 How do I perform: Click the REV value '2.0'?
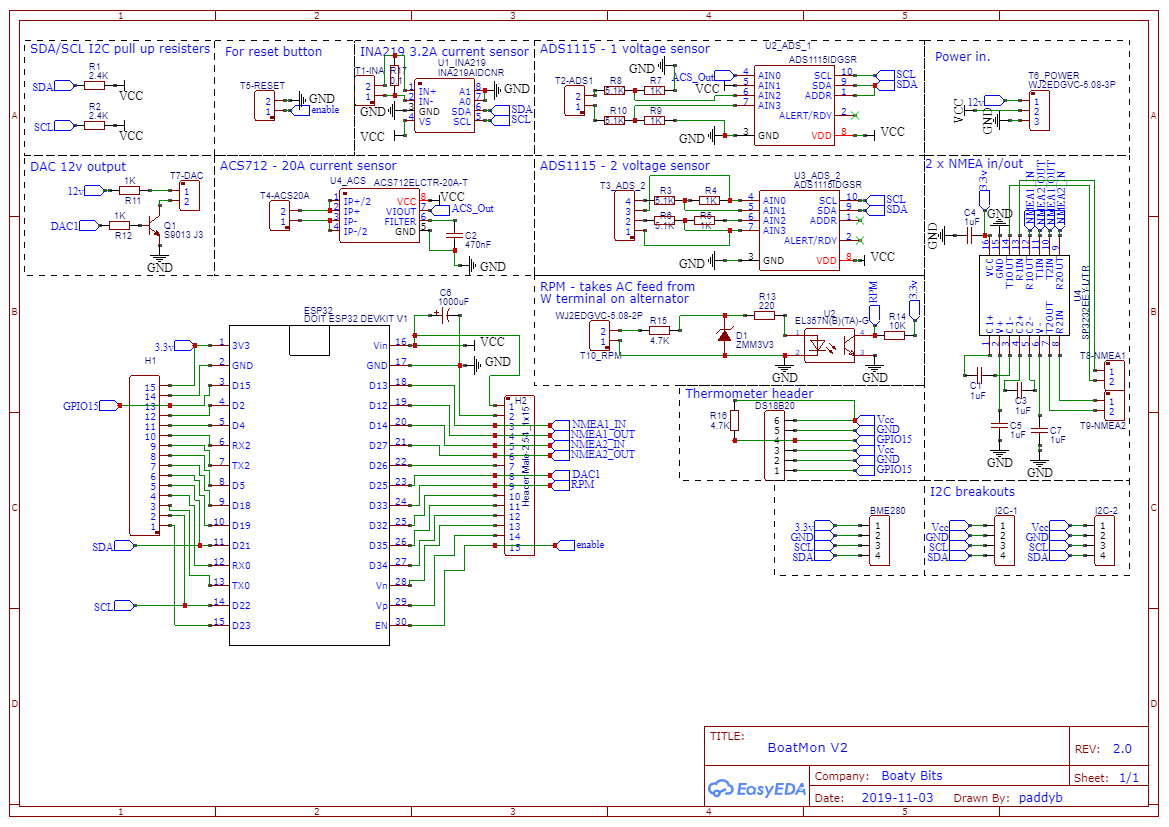[1122, 749]
